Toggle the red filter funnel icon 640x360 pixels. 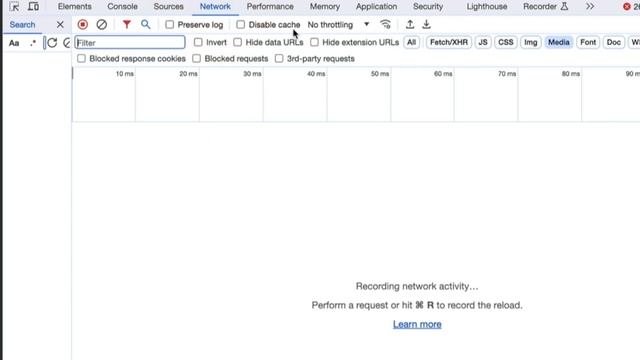click(127, 24)
